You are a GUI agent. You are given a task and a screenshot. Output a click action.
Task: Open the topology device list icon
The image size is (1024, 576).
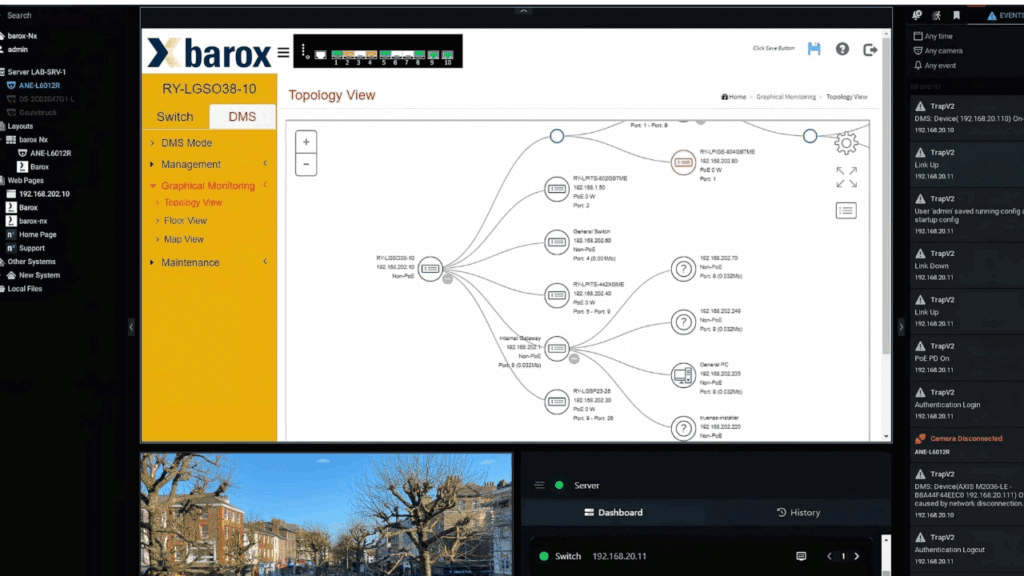tap(846, 210)
